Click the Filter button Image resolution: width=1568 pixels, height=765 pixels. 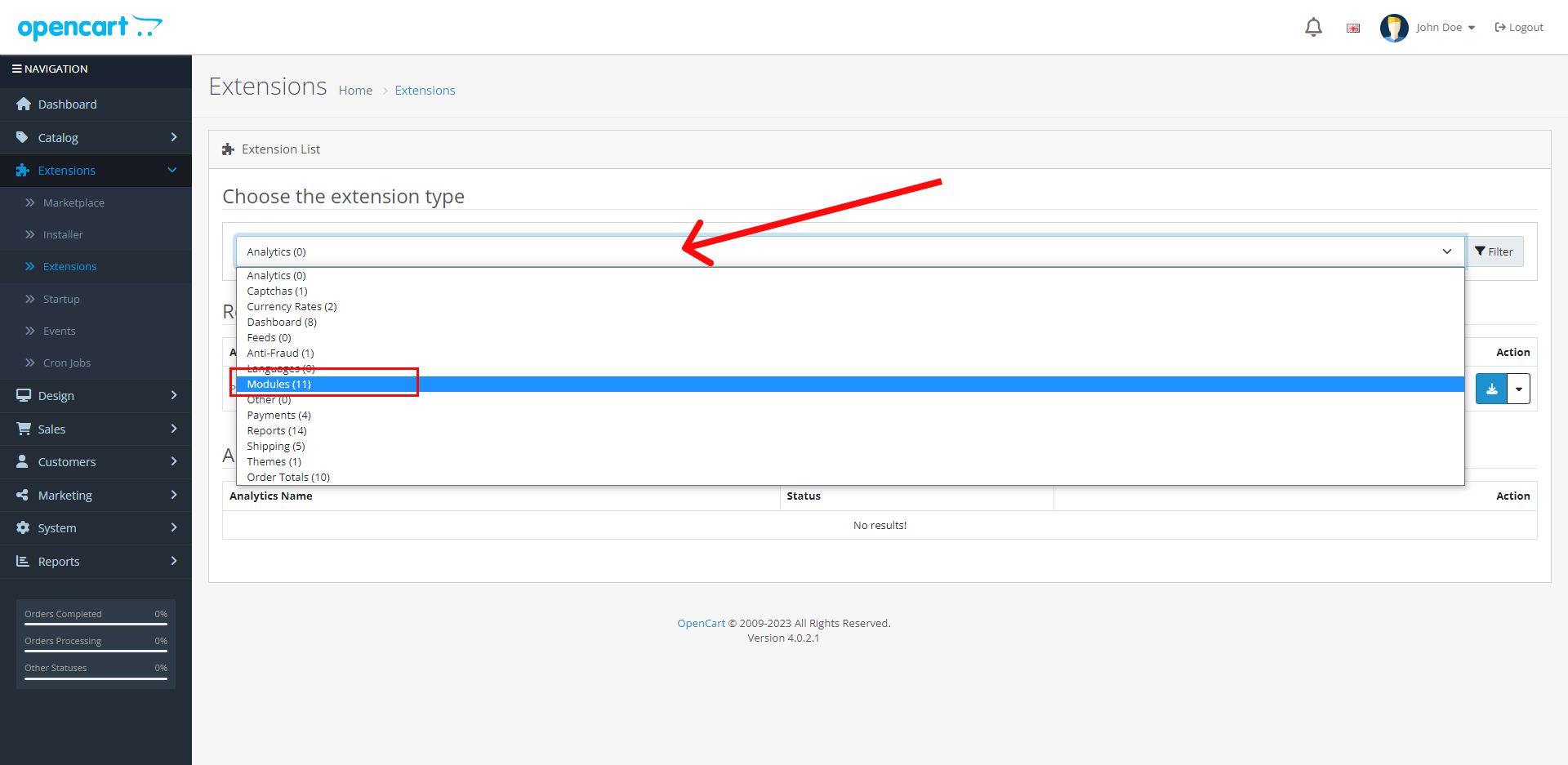1494,251
